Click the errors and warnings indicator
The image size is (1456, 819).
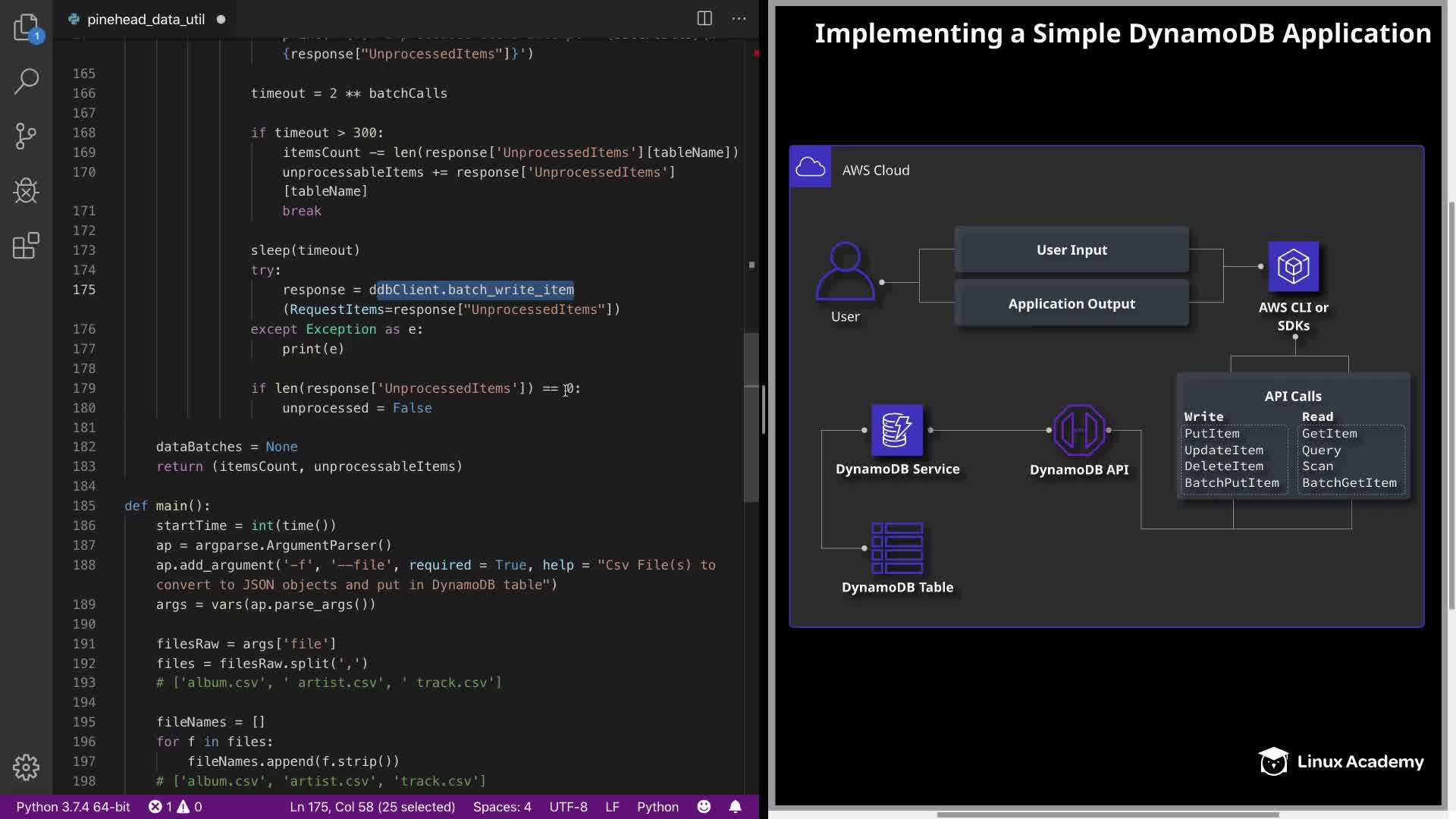[175, 807]
